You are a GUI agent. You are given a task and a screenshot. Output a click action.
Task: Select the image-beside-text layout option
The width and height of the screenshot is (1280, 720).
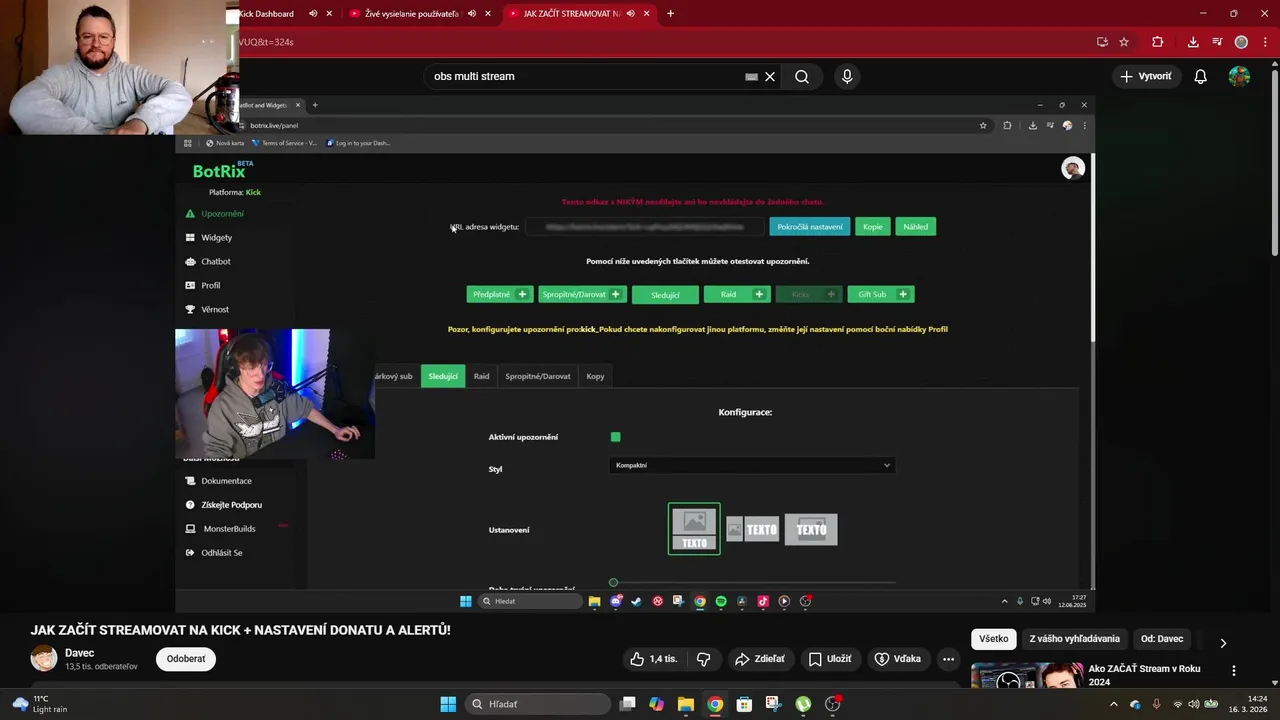tap(752, 529)
